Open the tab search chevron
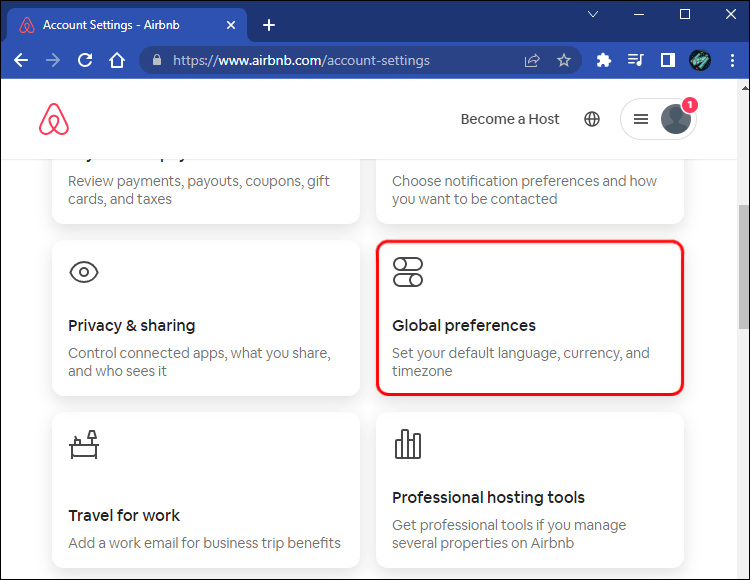The image size is (750, 580). pos(593,14)
